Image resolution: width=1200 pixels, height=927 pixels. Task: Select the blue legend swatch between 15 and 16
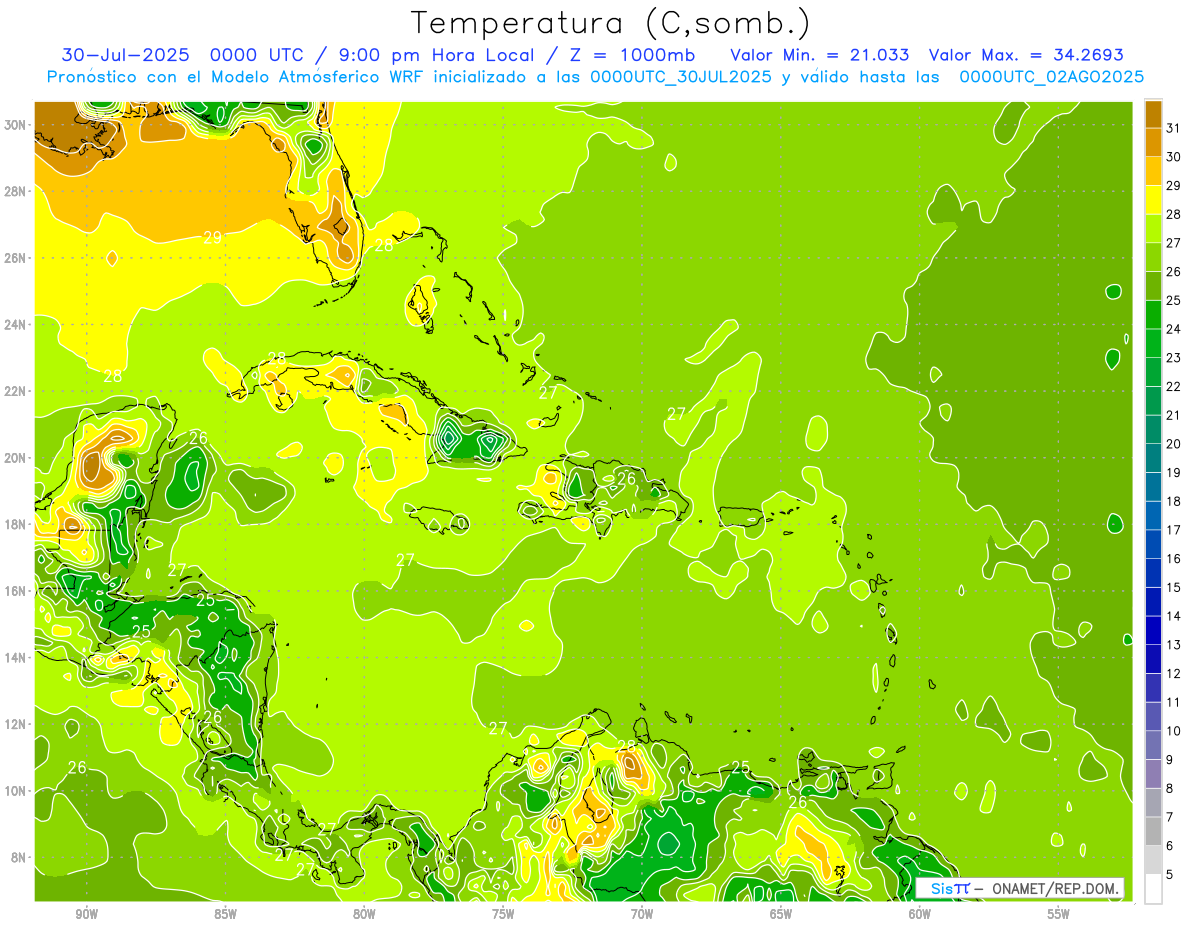click(x=1153, y=573)
